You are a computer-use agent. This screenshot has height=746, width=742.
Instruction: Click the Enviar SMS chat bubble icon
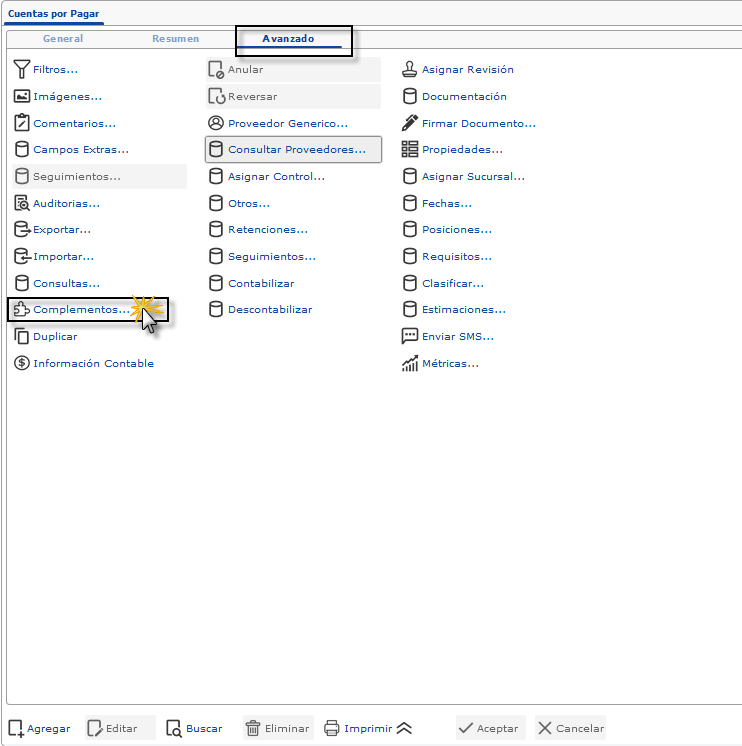click(x=409, y=337)
